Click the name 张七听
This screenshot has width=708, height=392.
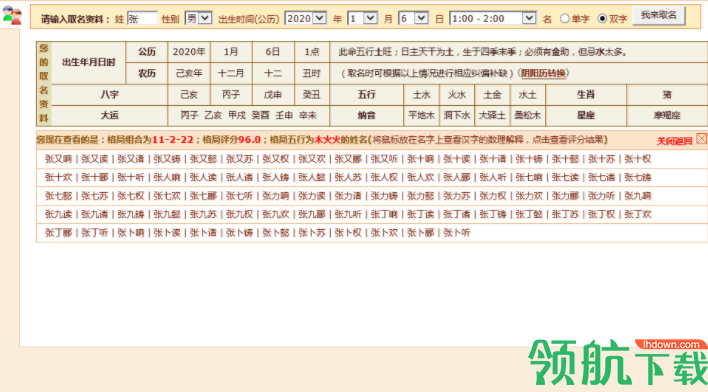239,196
